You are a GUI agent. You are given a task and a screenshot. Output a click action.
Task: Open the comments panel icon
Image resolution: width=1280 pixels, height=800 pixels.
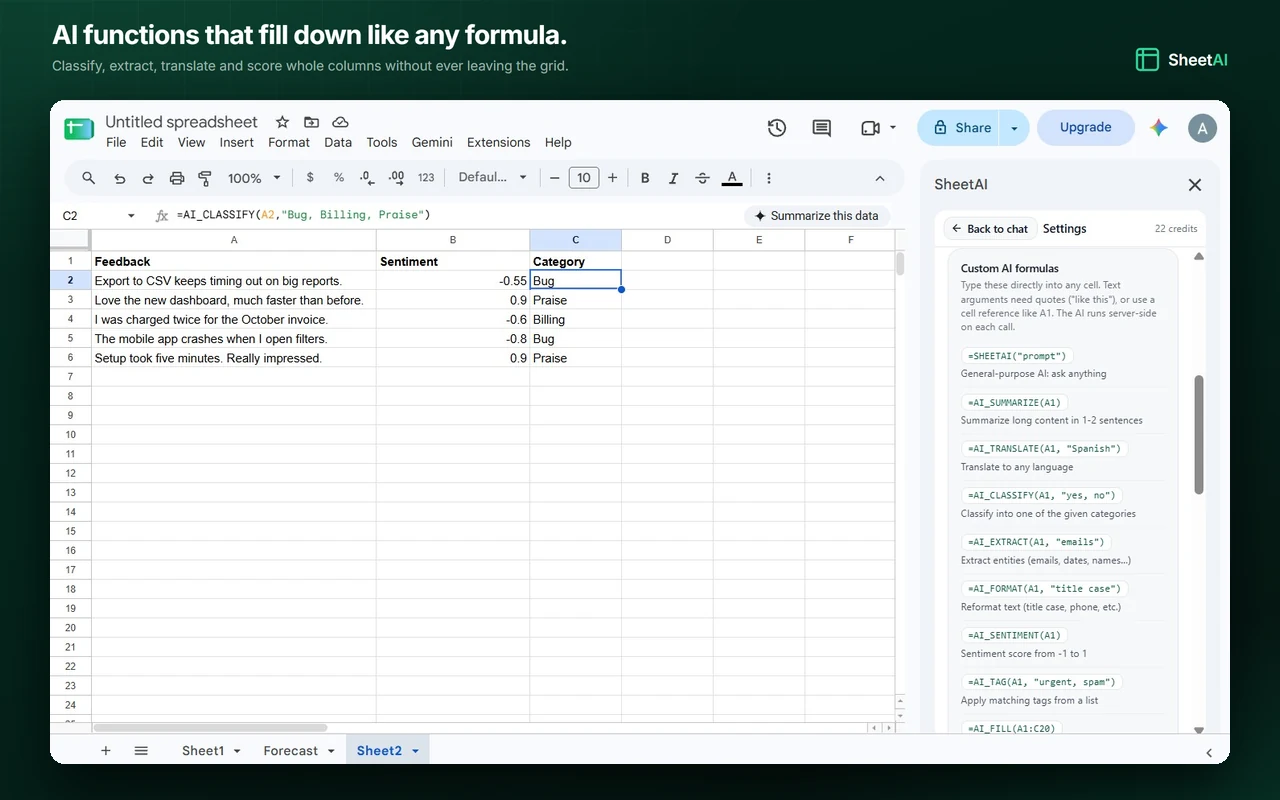[x=822, y=128]
